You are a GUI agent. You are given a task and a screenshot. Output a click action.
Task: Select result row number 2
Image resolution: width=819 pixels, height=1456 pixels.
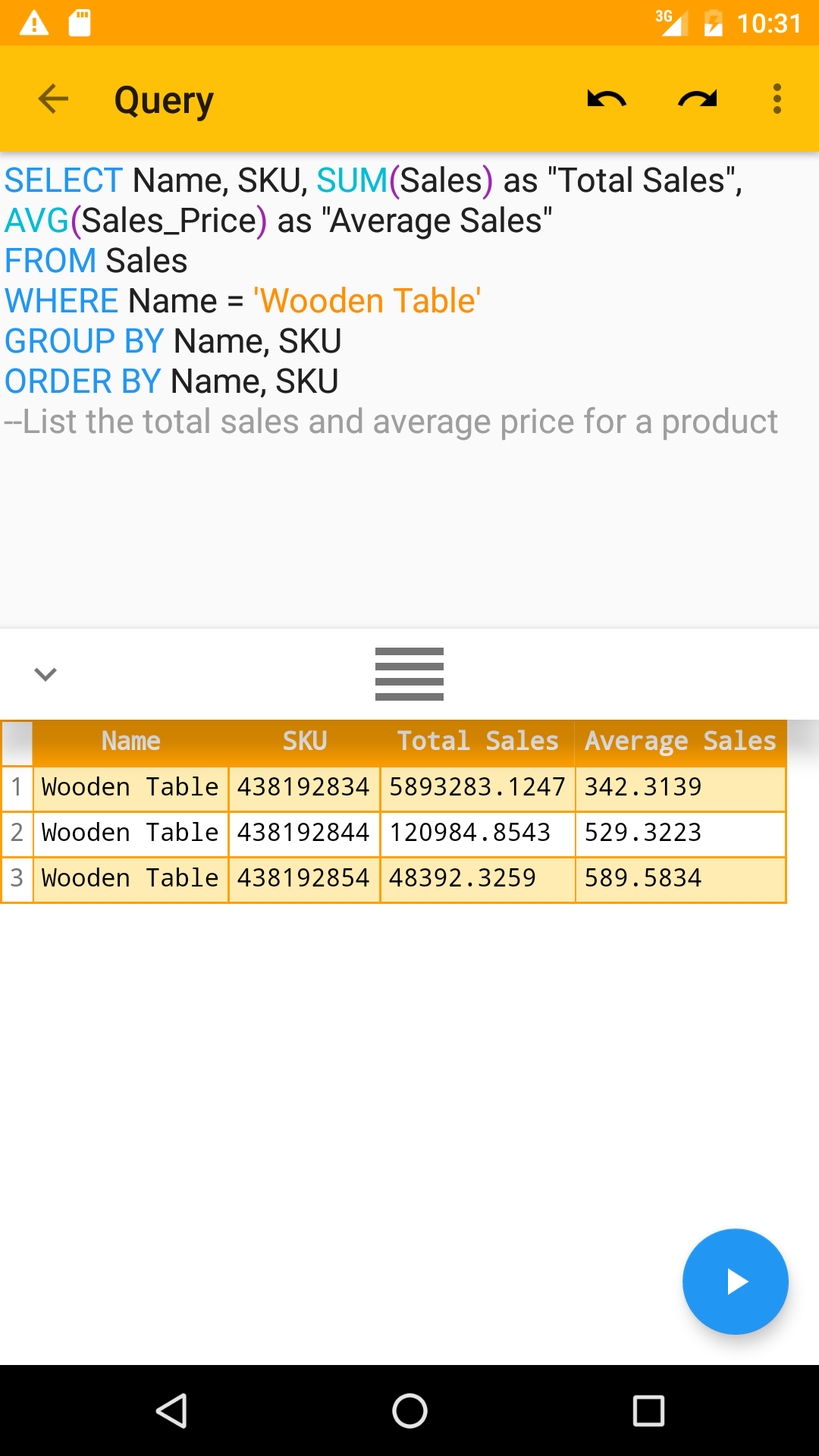[x=17, y=833]
